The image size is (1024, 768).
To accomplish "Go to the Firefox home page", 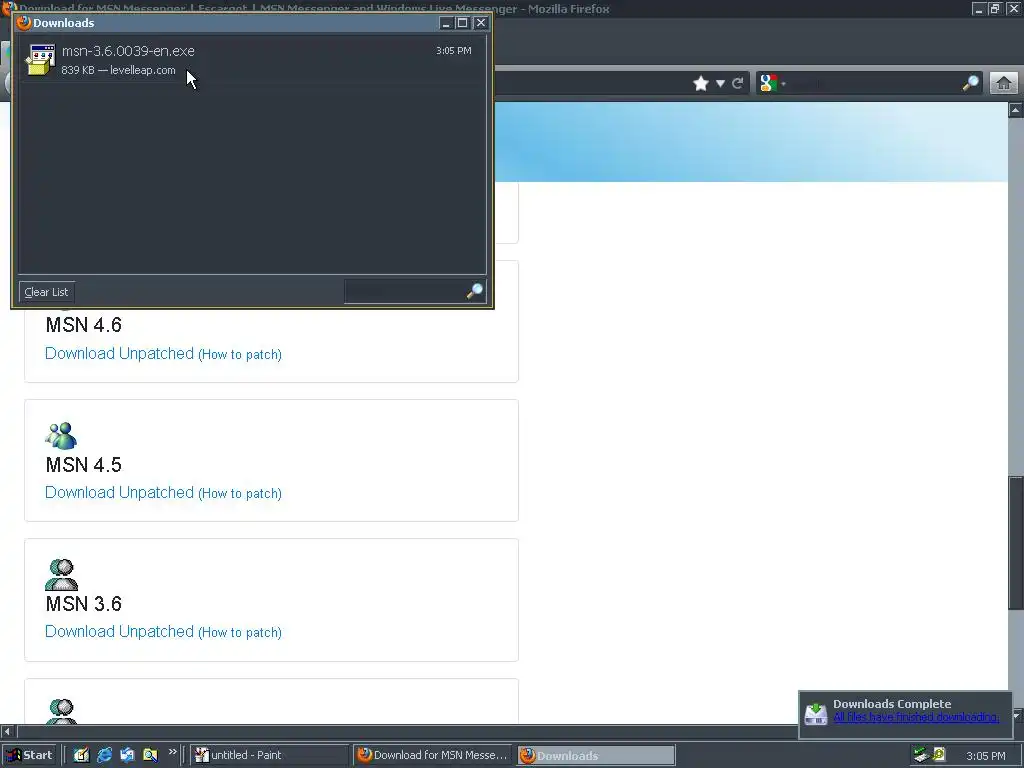I will [x=1004, y=83].
